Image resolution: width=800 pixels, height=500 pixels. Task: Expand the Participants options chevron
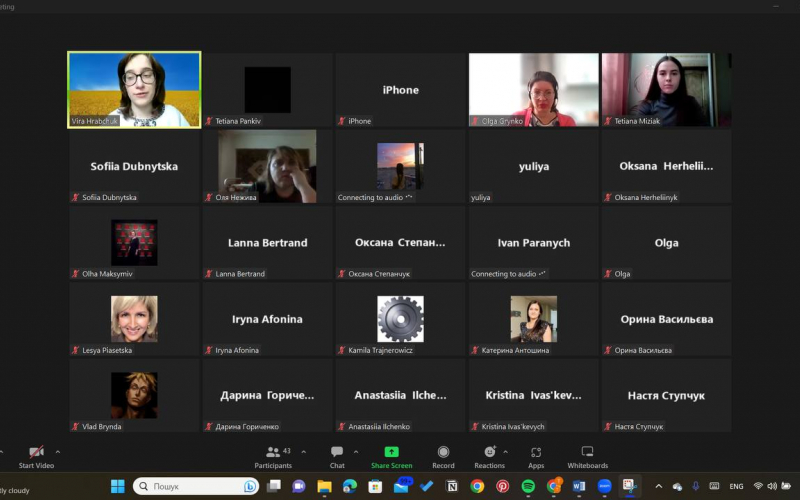click(x=304, y=452)
